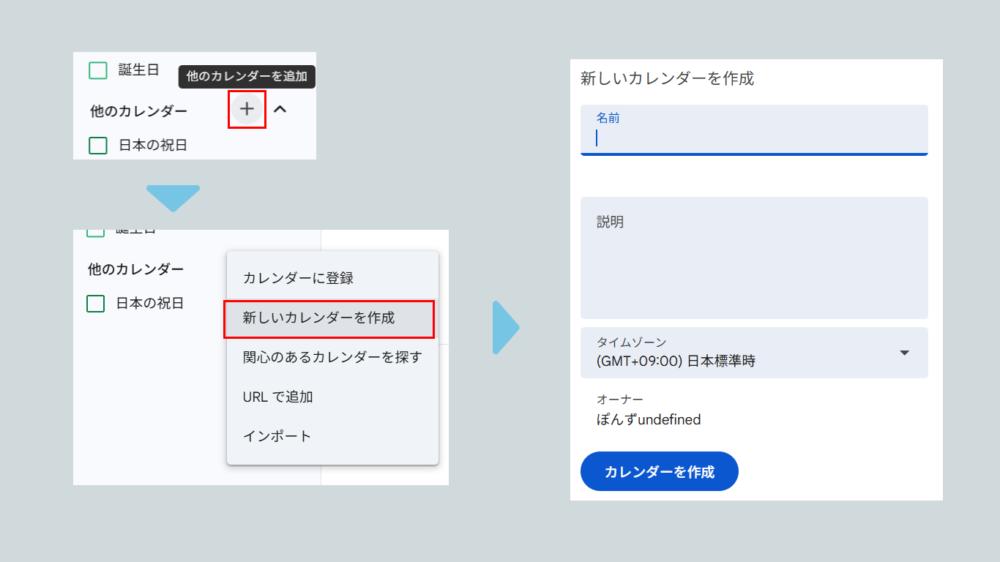Select 関心のあるカレンダーを探す menu item
The image size is (1000, 562).
[x=332, y=357]
